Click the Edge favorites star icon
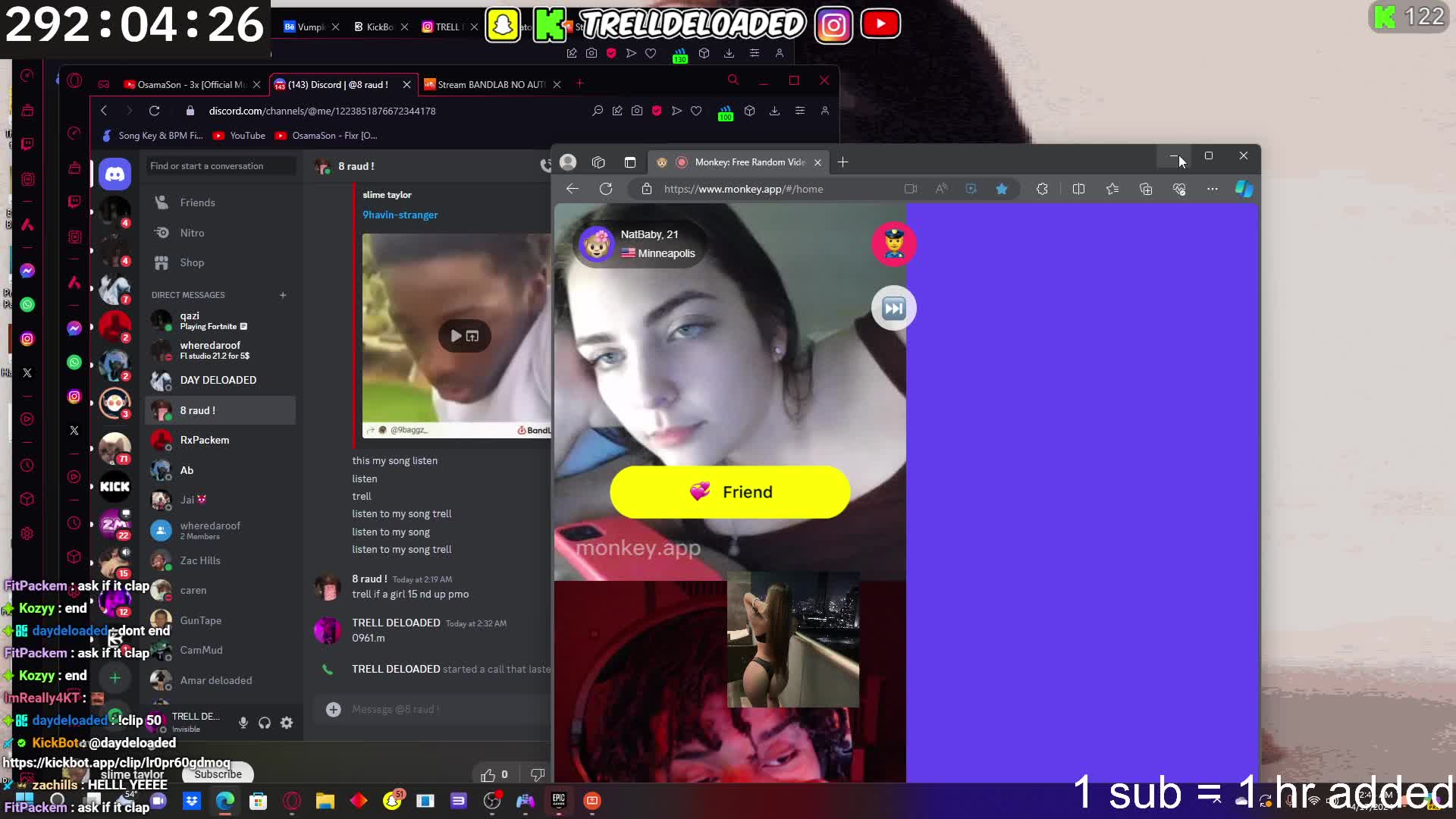The height and width of the screenshot is (819, 1456). (x=1002, y=189)
